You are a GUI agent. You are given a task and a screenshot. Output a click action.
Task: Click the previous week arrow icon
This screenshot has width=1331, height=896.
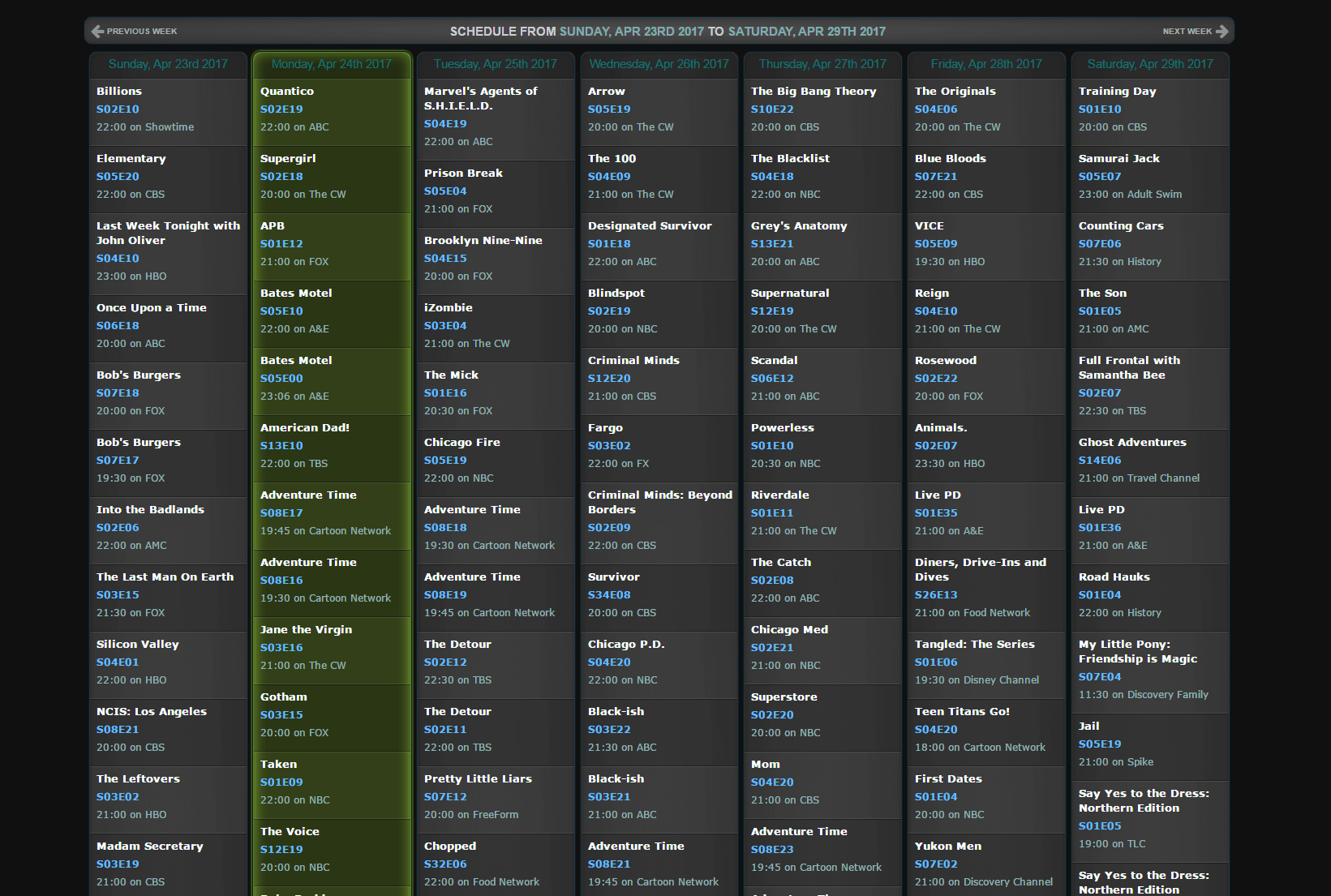97,31
